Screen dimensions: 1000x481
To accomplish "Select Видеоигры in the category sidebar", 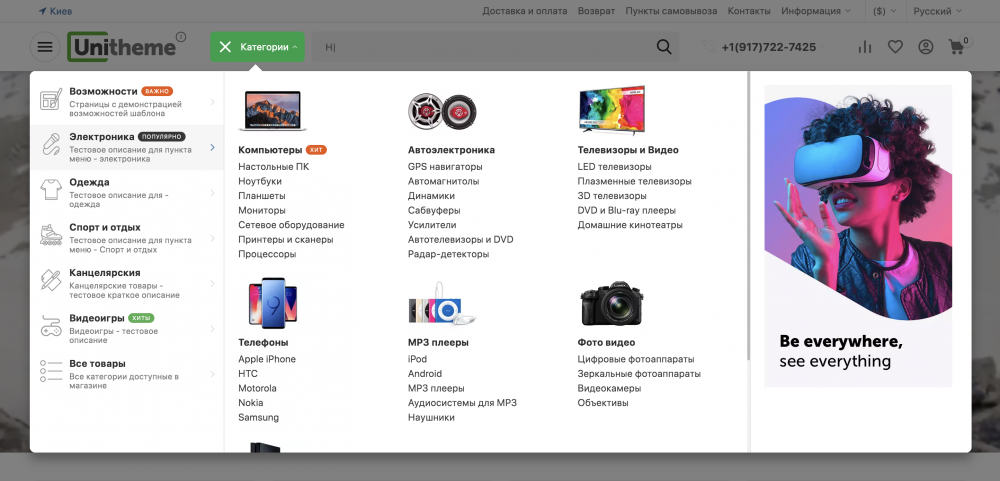I will point(96,318).
